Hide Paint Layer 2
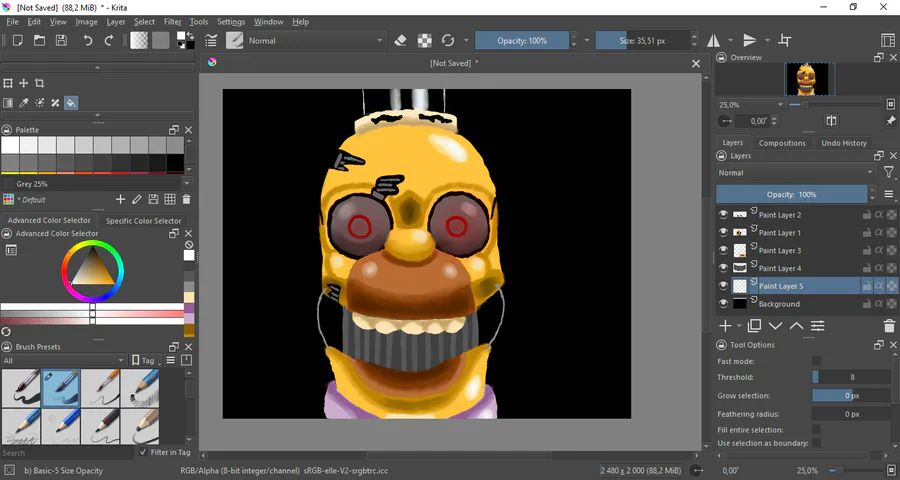 click(x=723, y=215)
